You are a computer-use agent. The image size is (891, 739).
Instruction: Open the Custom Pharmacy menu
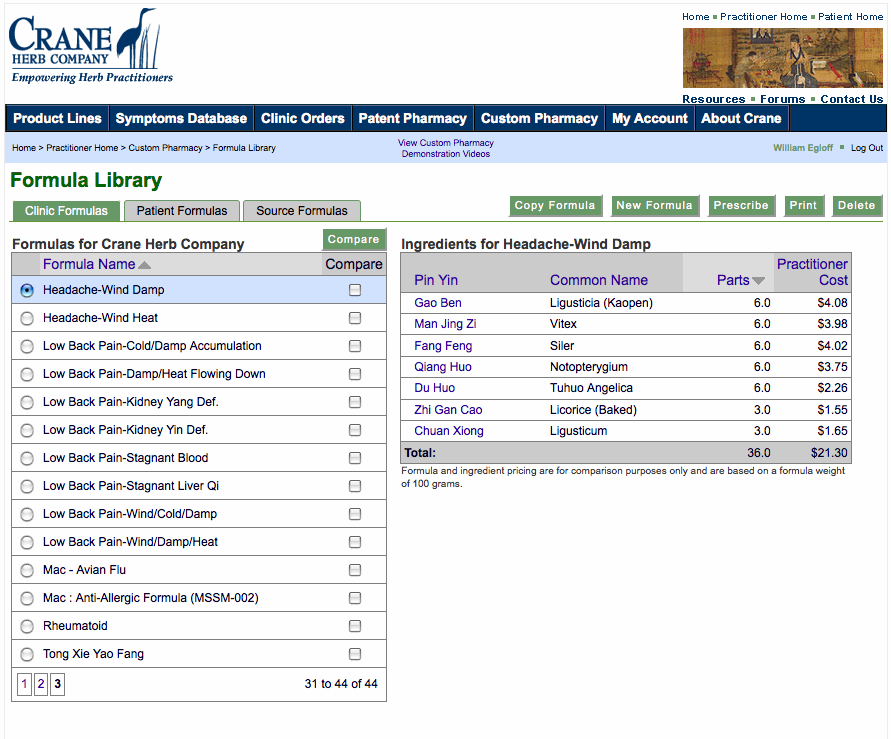click(539, 118)
